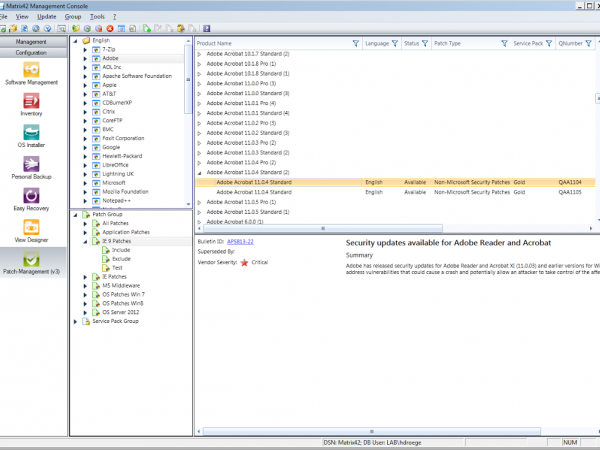Viewport: 600px width, 450px height.
Task: Open the Easy Recovery module
Action: [31, 199]
